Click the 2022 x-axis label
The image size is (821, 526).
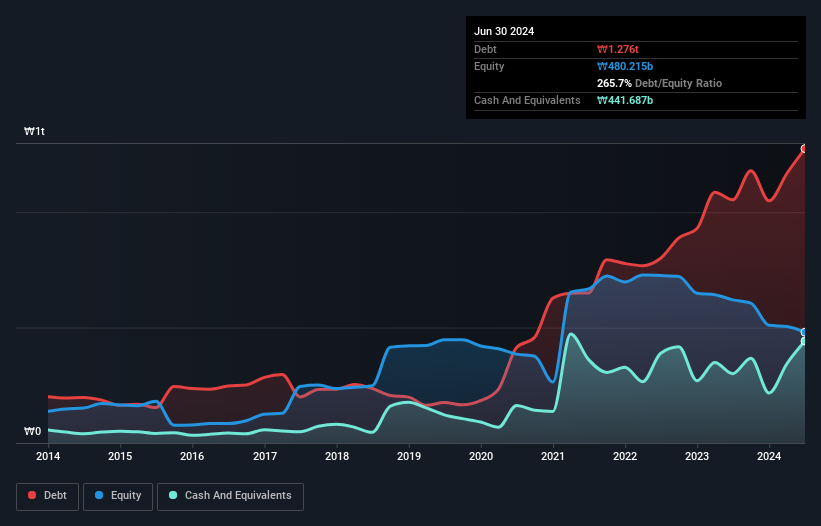[625, 456]
